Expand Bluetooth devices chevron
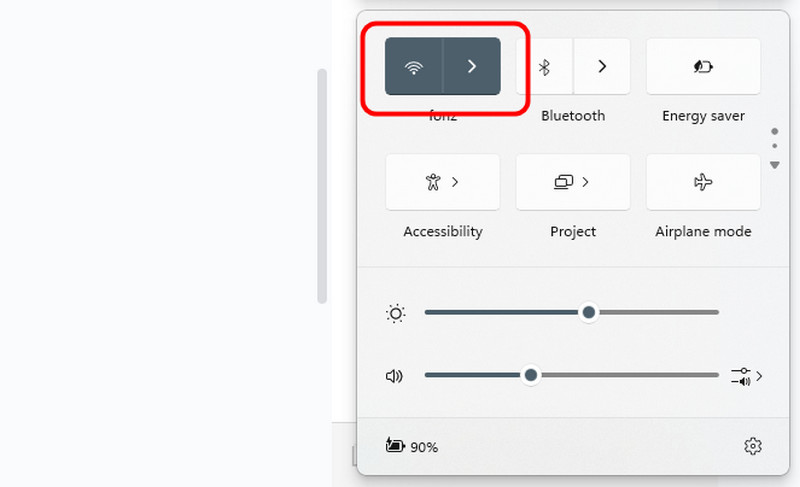Viewport: 800px width, 487px height. pos(602,66)
